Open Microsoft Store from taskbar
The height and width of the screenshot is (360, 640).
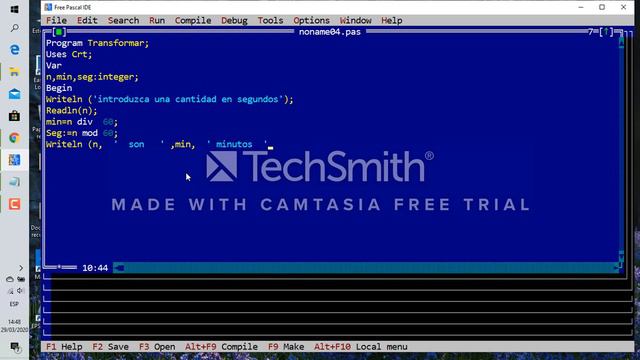(14, 116)
